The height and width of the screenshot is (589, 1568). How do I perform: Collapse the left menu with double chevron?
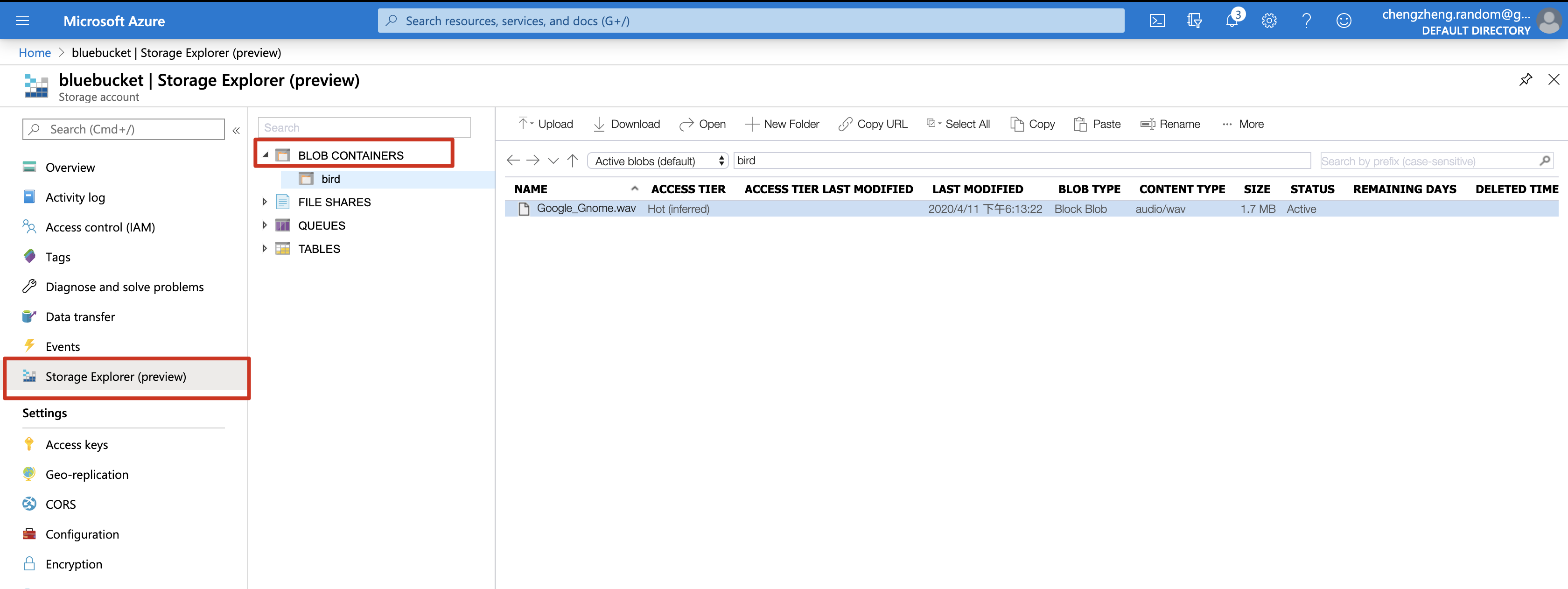[x=236, y=130]
